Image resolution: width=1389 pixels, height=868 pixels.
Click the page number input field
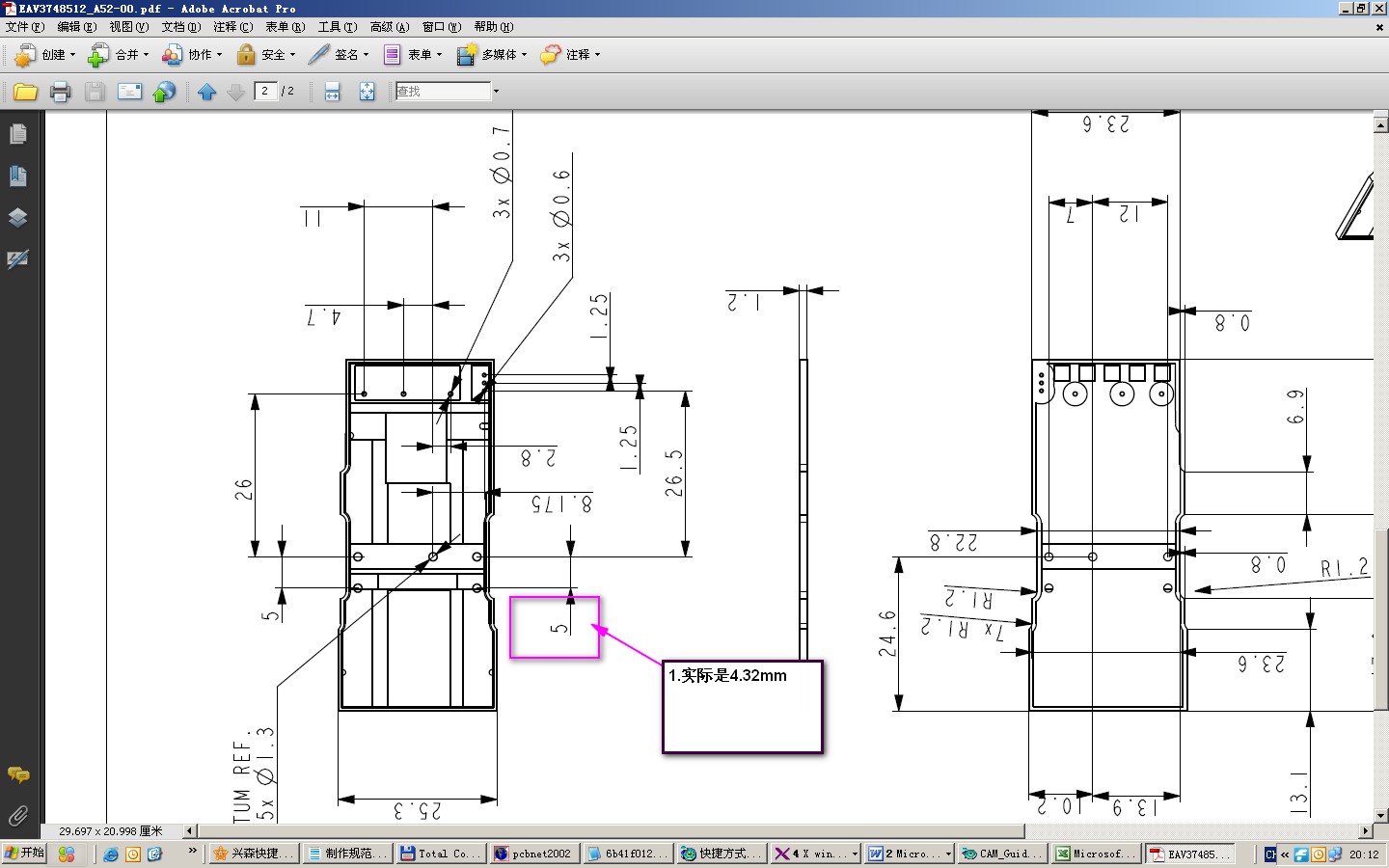[265, 91]
